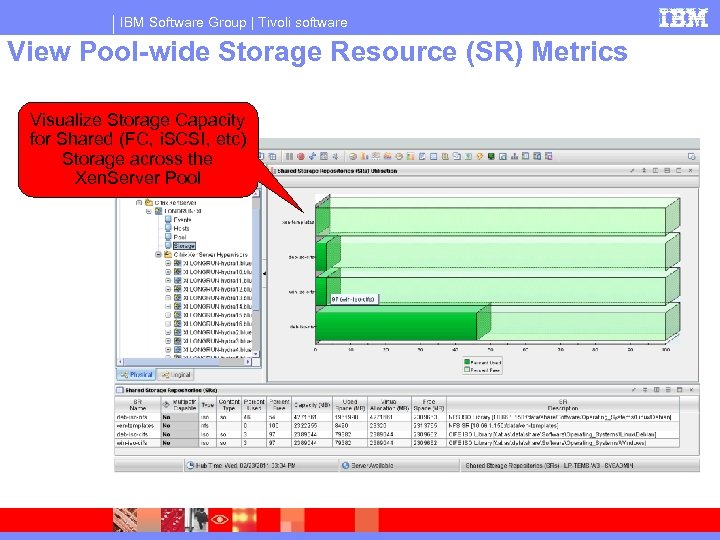Select LONGRUN-hydra13 in the navigator tree
720x540 pixels.
pos(217,298)
